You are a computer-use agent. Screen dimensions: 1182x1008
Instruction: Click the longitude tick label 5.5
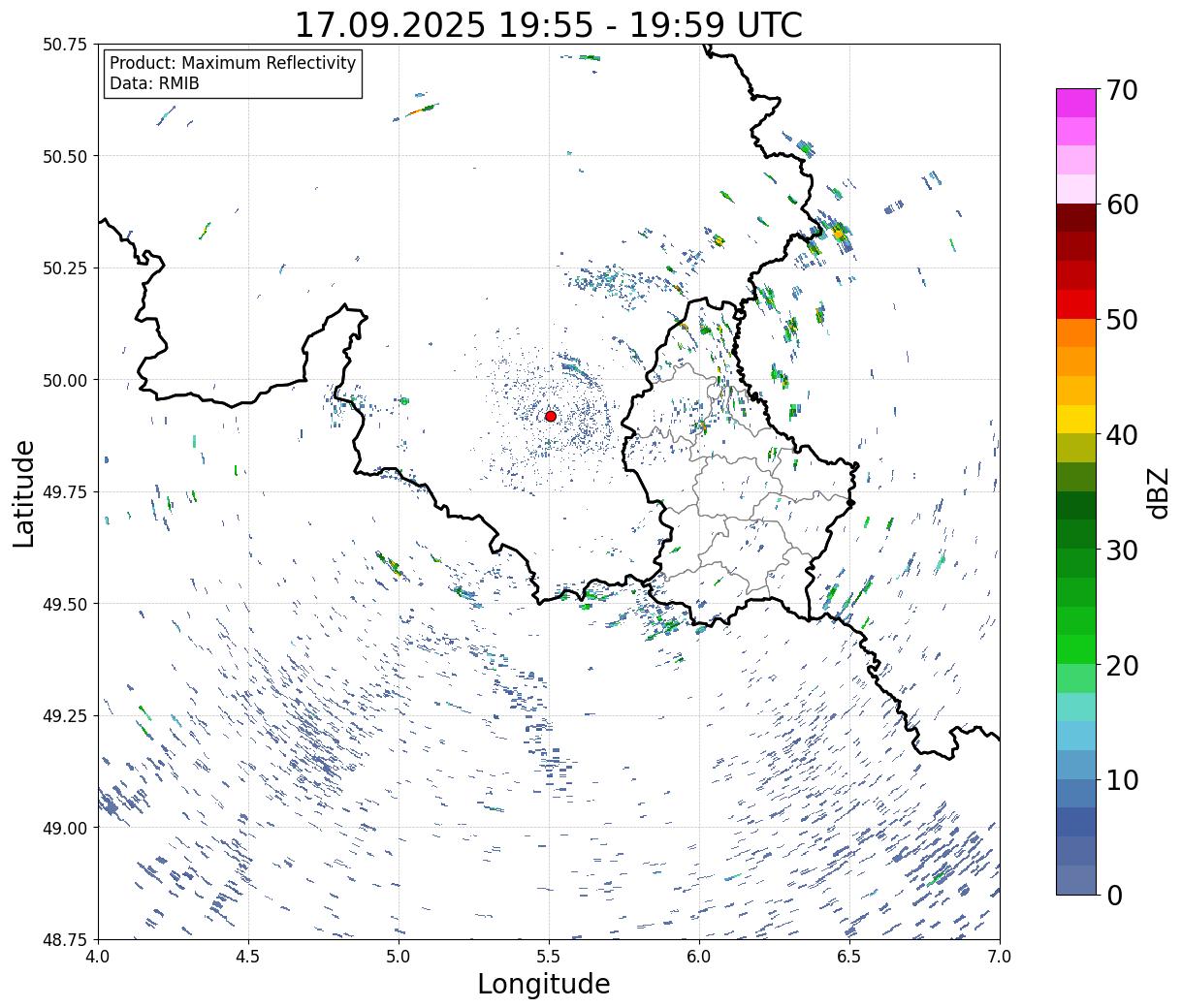tap(549, 956)
